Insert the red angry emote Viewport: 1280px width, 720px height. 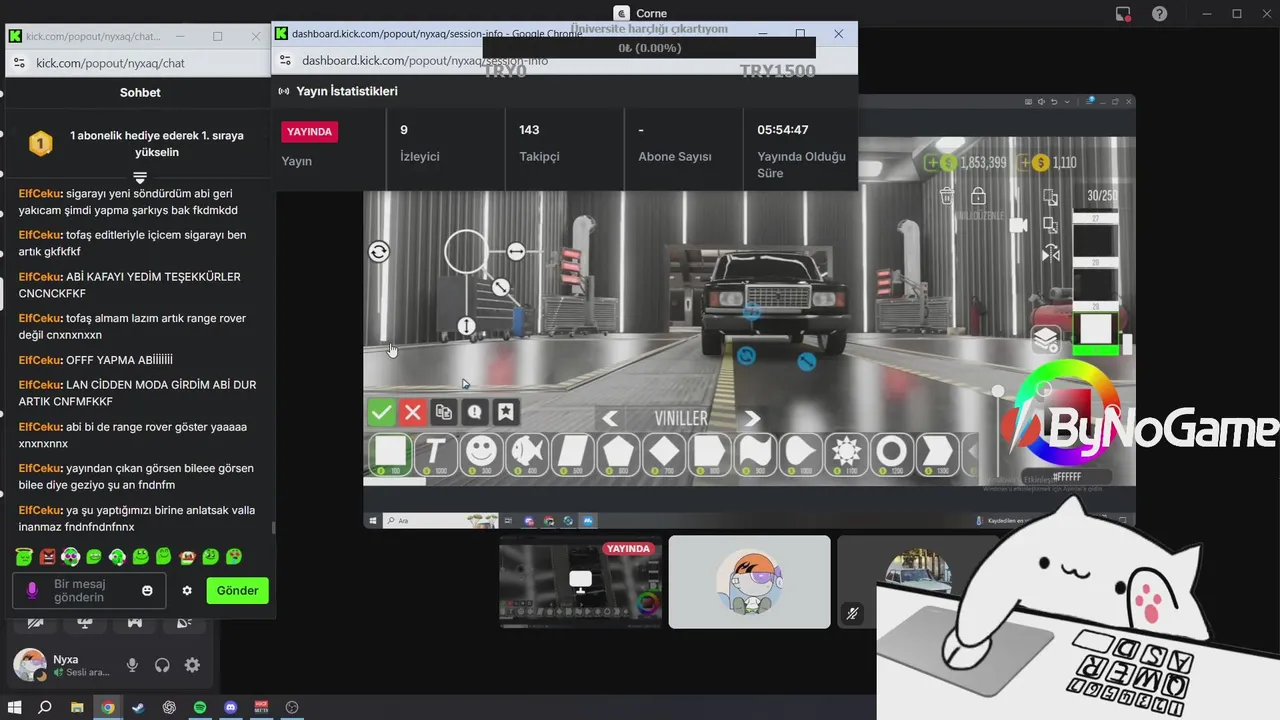pos(47,557)
